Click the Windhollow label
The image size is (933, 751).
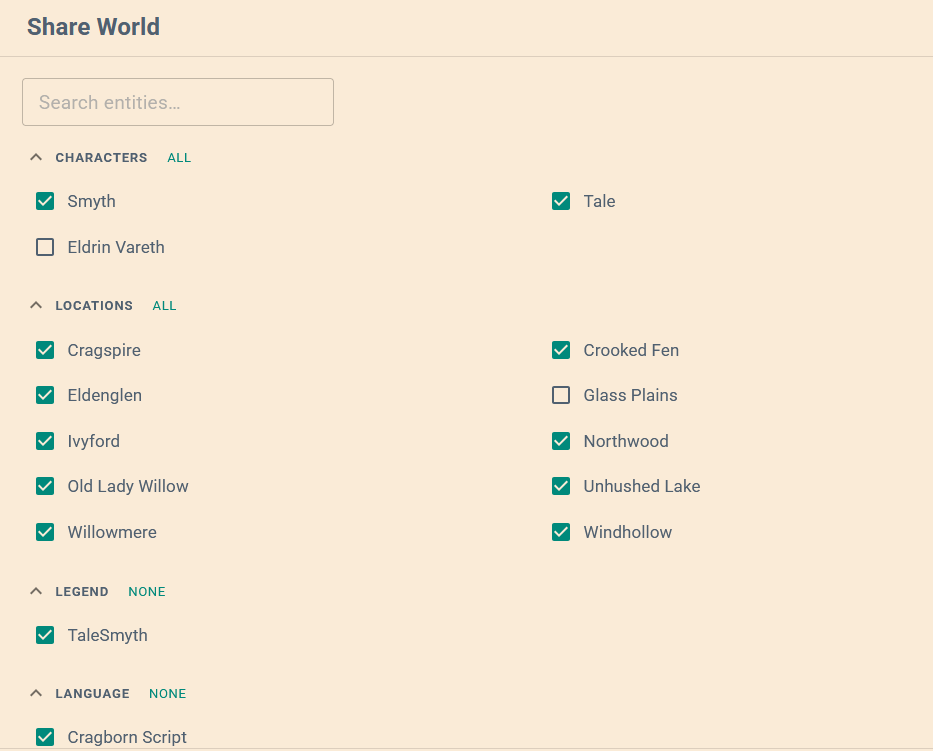click(628, 532)
